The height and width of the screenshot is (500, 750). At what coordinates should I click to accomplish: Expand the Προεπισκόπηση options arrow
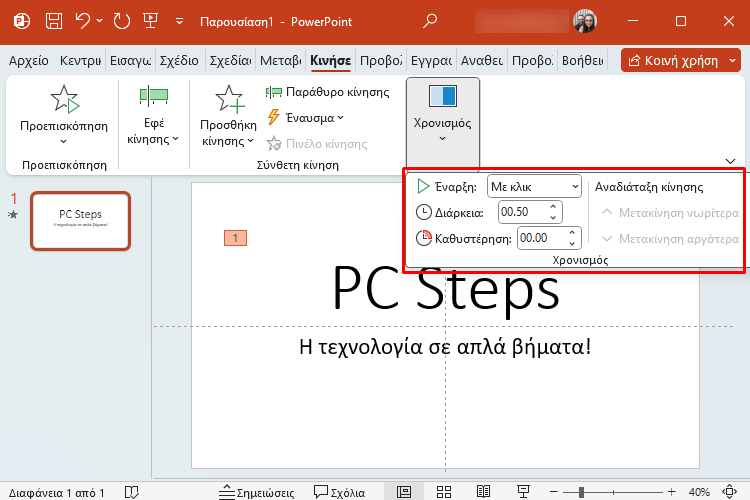(x=64, y=141)
